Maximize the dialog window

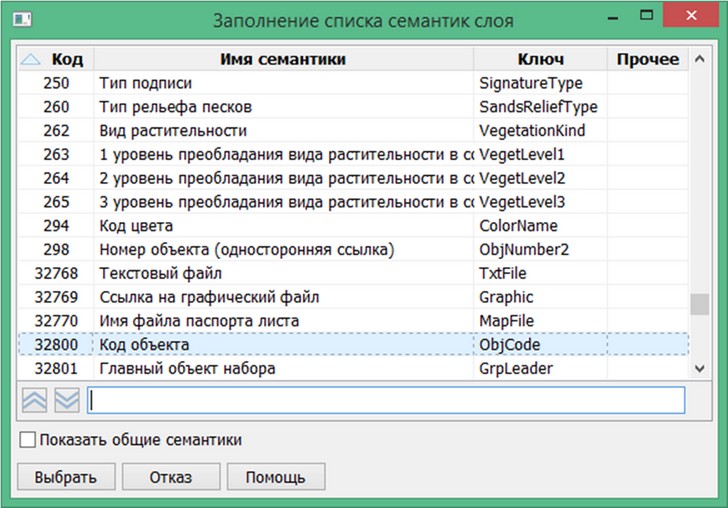(648, 17)
